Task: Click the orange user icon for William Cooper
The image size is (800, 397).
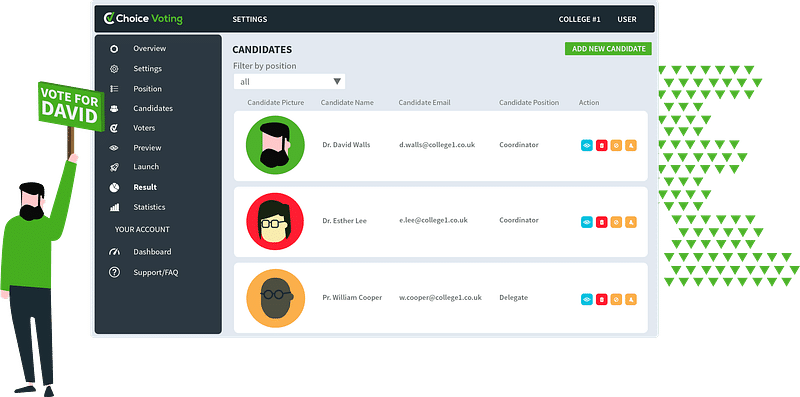Action: (631, 299)
